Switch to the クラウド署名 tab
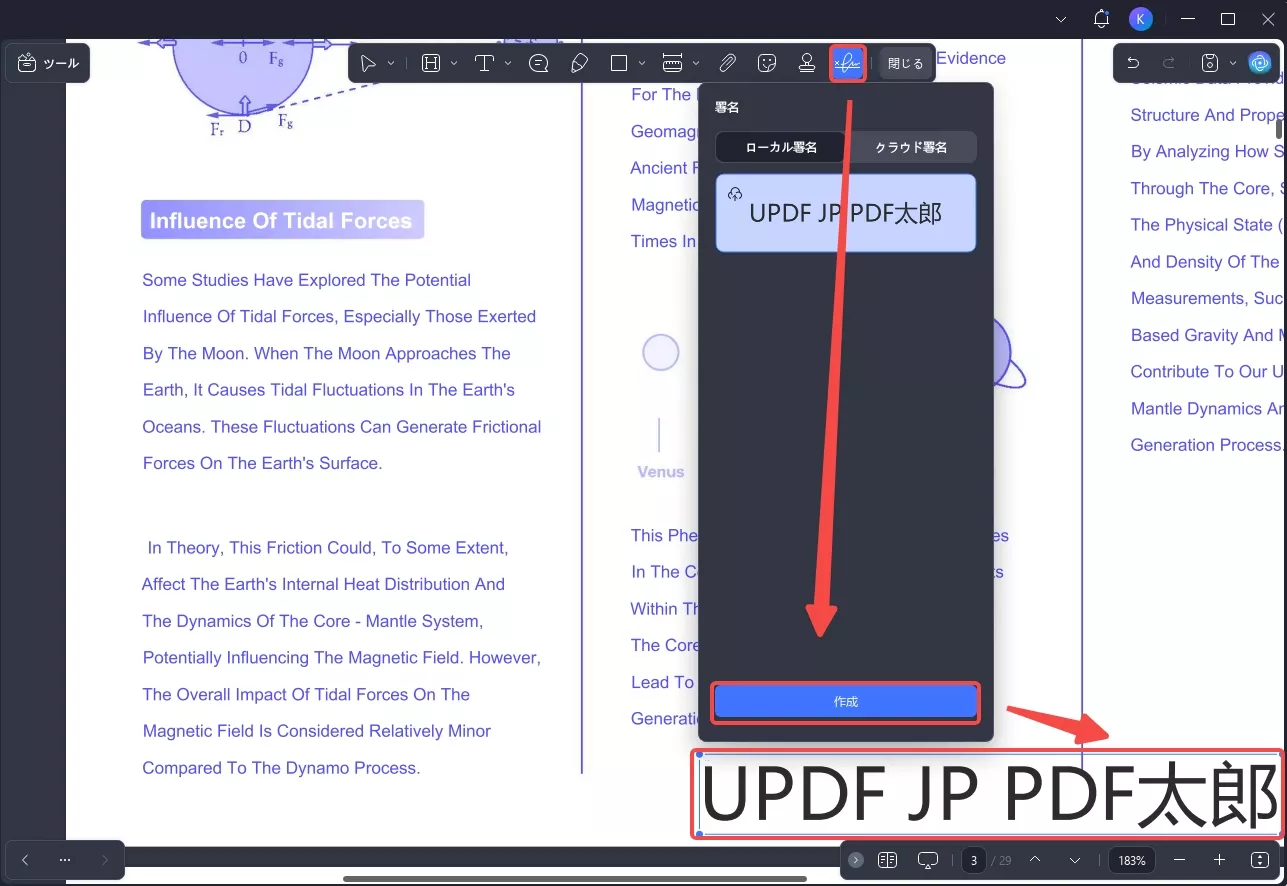Viewport: 1287px width, 886px height. [x=911, y=147]
